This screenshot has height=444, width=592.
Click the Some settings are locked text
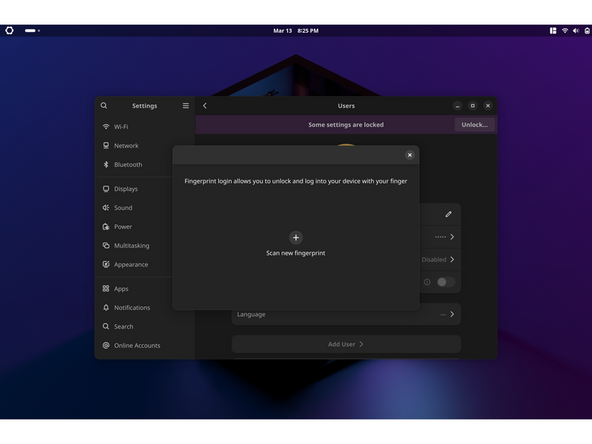coord(346,125)
